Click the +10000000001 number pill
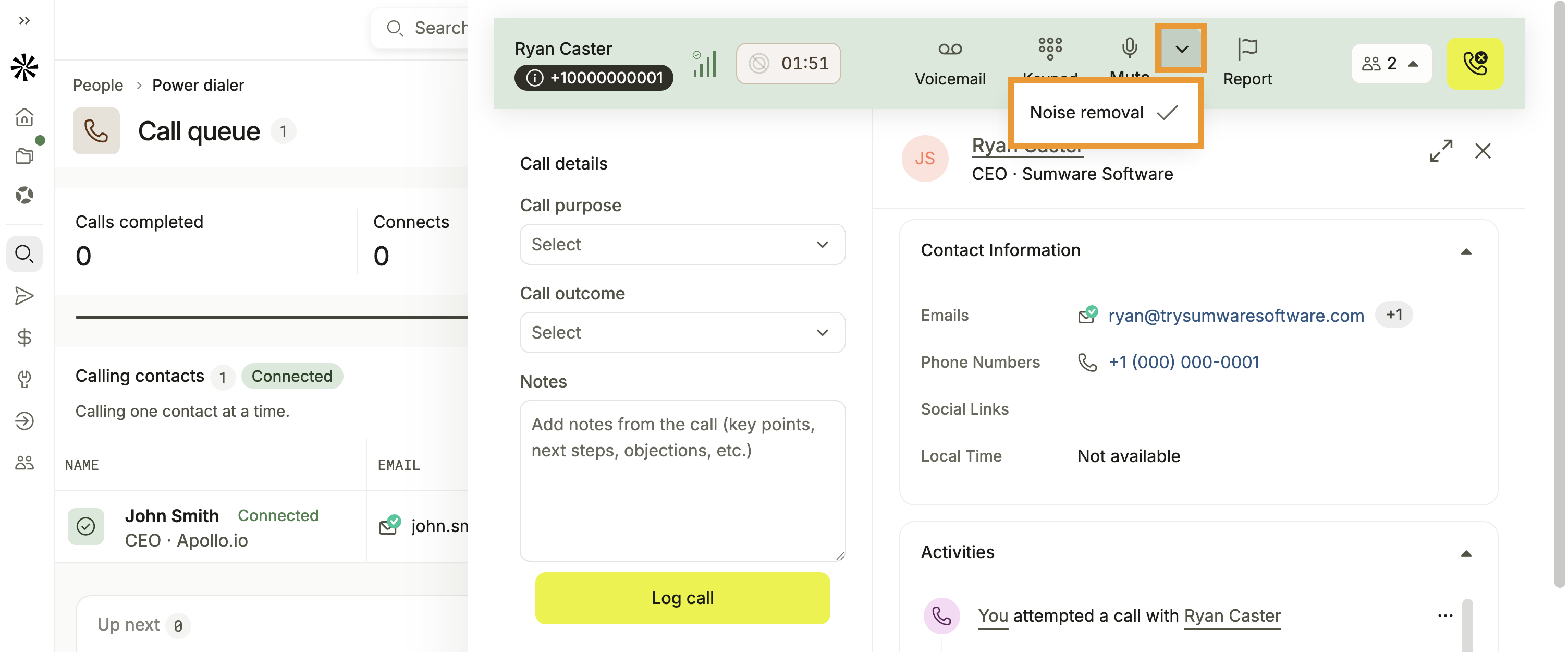Screen dimensions: 1568x652 pyautogui.click(x=594, y=78)
